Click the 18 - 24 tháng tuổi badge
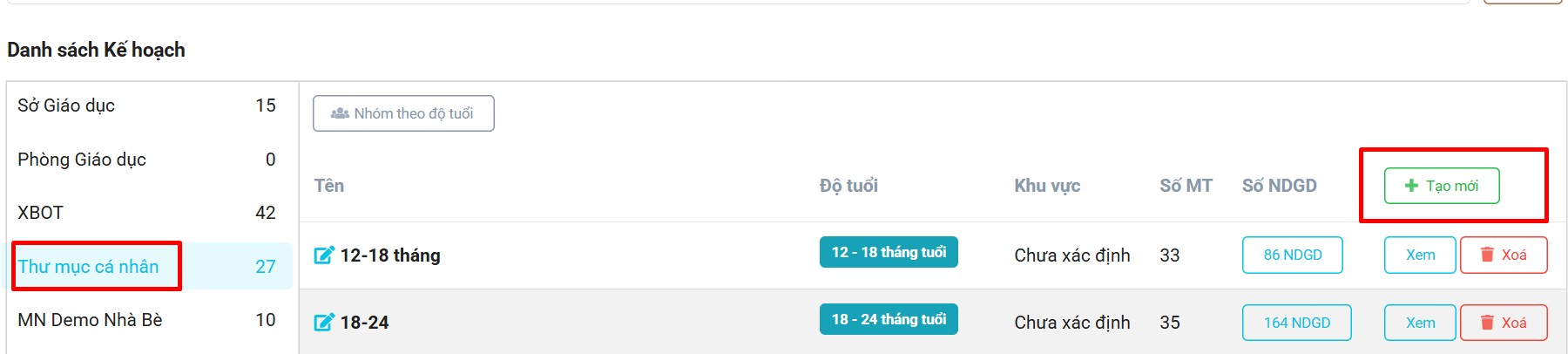This screenshot has width=1568, height=354. [889, 319]
